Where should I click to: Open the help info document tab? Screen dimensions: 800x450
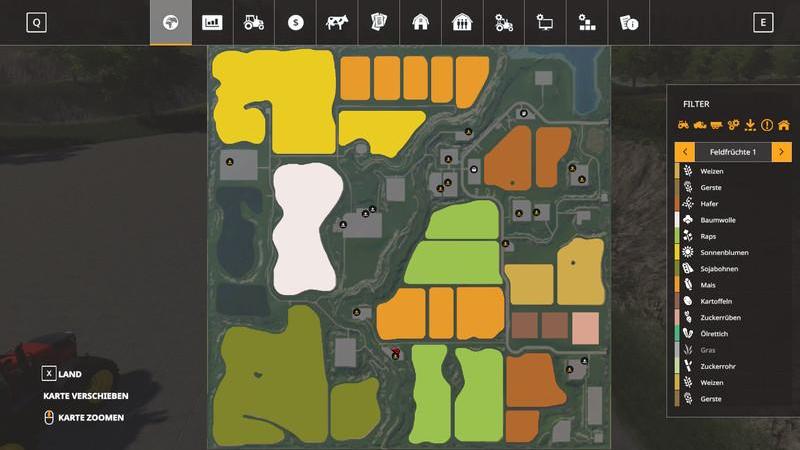(628, 22)
